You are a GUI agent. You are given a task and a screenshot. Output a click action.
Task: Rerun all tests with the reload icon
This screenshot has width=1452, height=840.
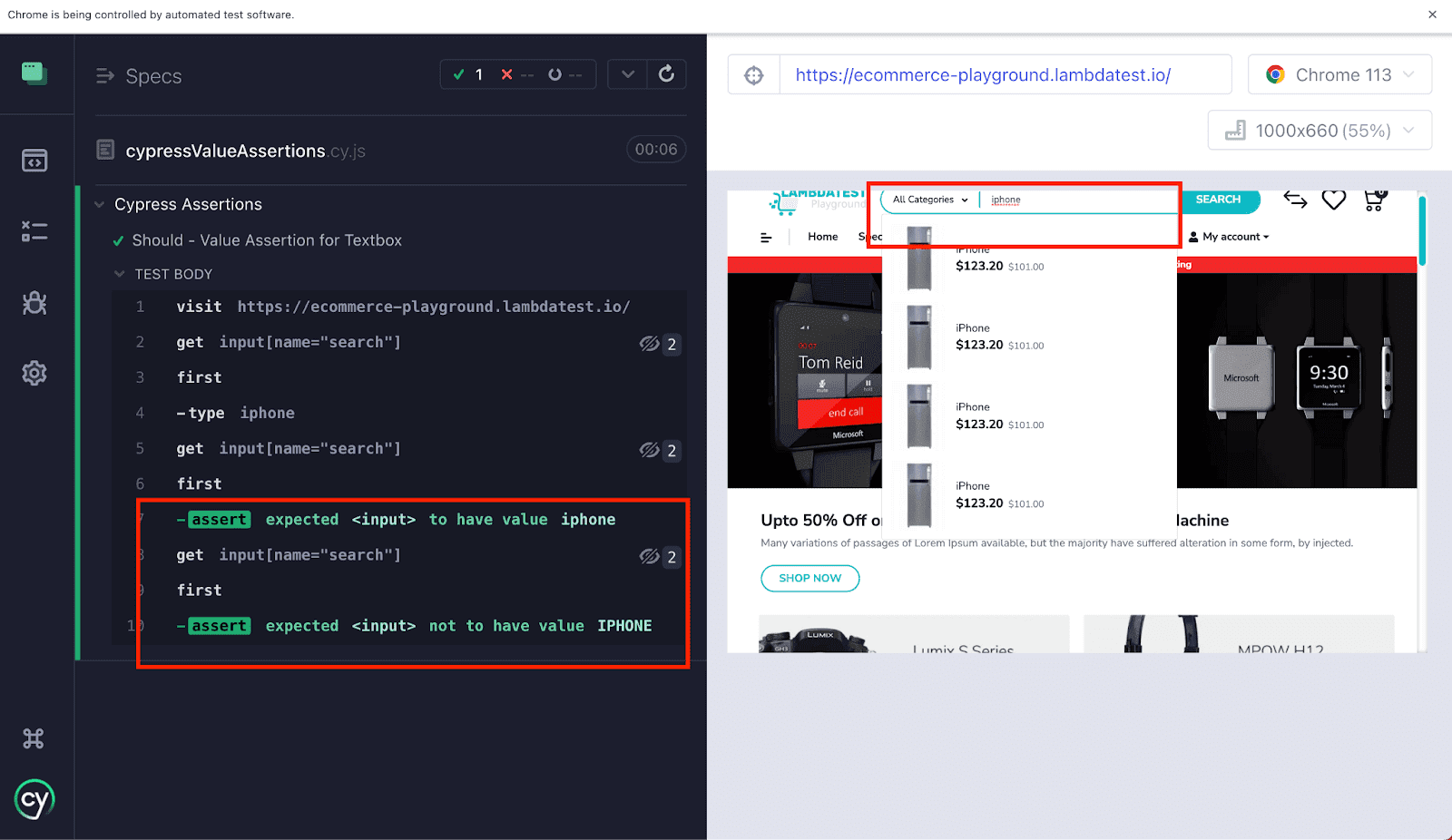pyautogui.click(x=667, y=73)
